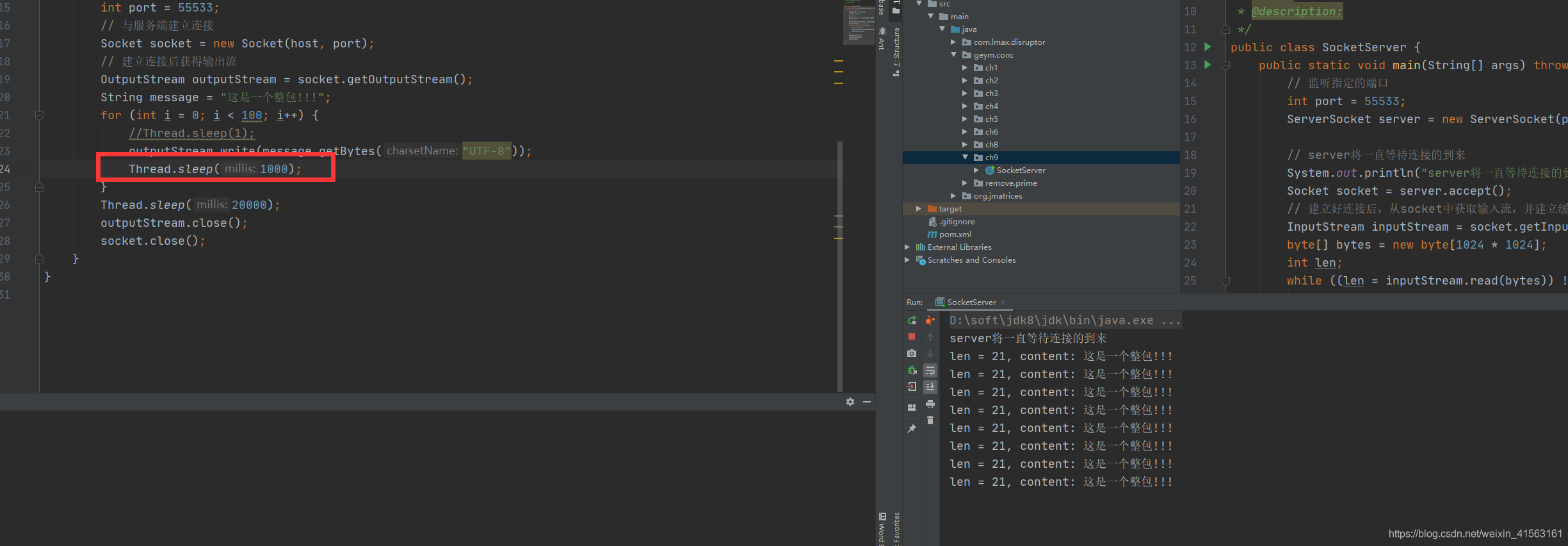Click the client editor vertical scrollbar
Image resolution: width=1568 pixels, height=546 pixels.
click(x=840, y=266)
